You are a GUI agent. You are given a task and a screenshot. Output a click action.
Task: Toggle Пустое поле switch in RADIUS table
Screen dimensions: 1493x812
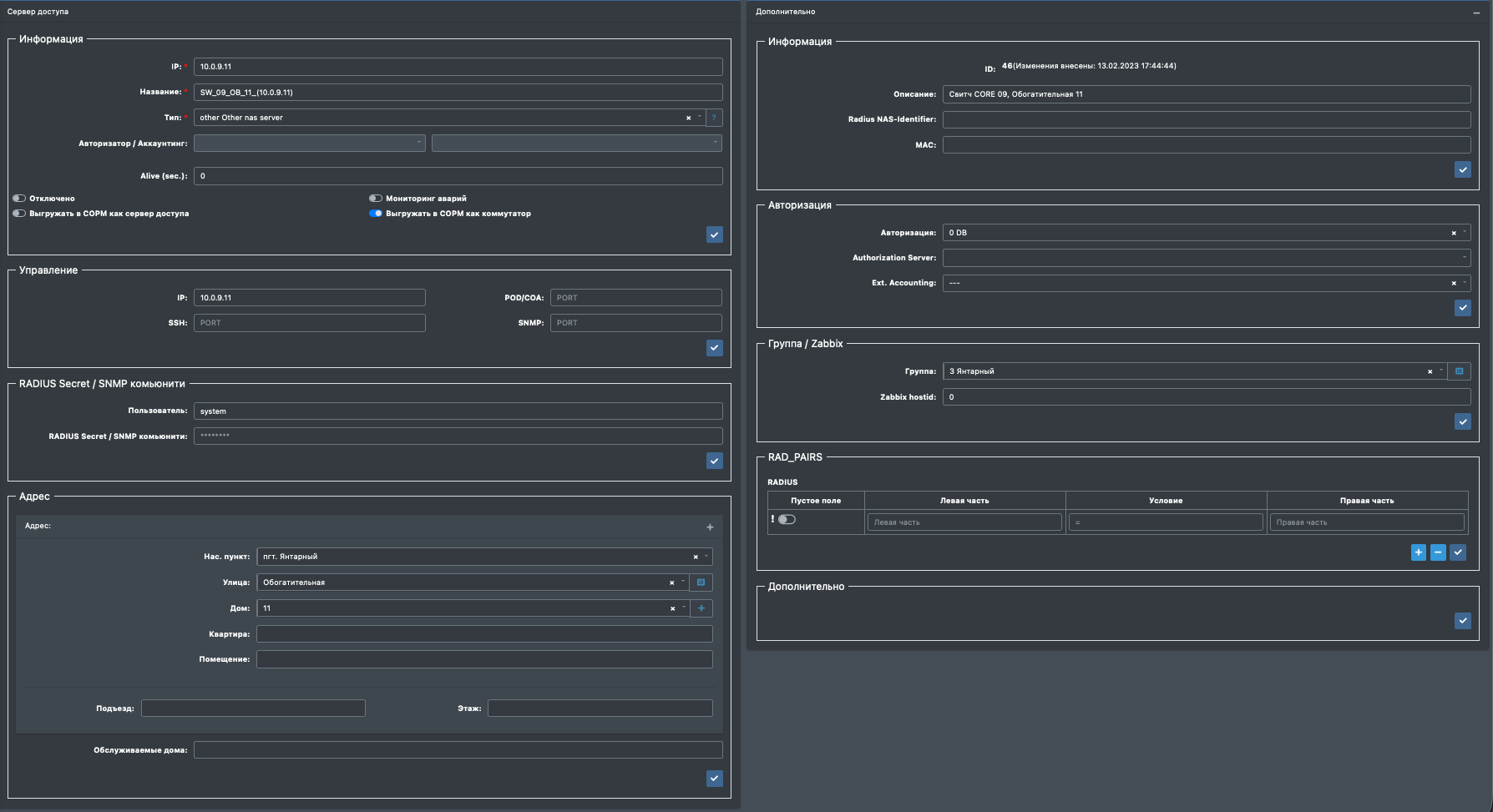[787, 519]
